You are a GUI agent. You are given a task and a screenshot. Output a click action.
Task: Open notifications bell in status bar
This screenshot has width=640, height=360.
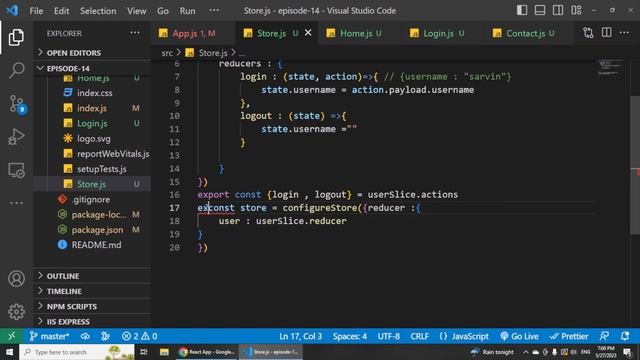pos(624,336)
